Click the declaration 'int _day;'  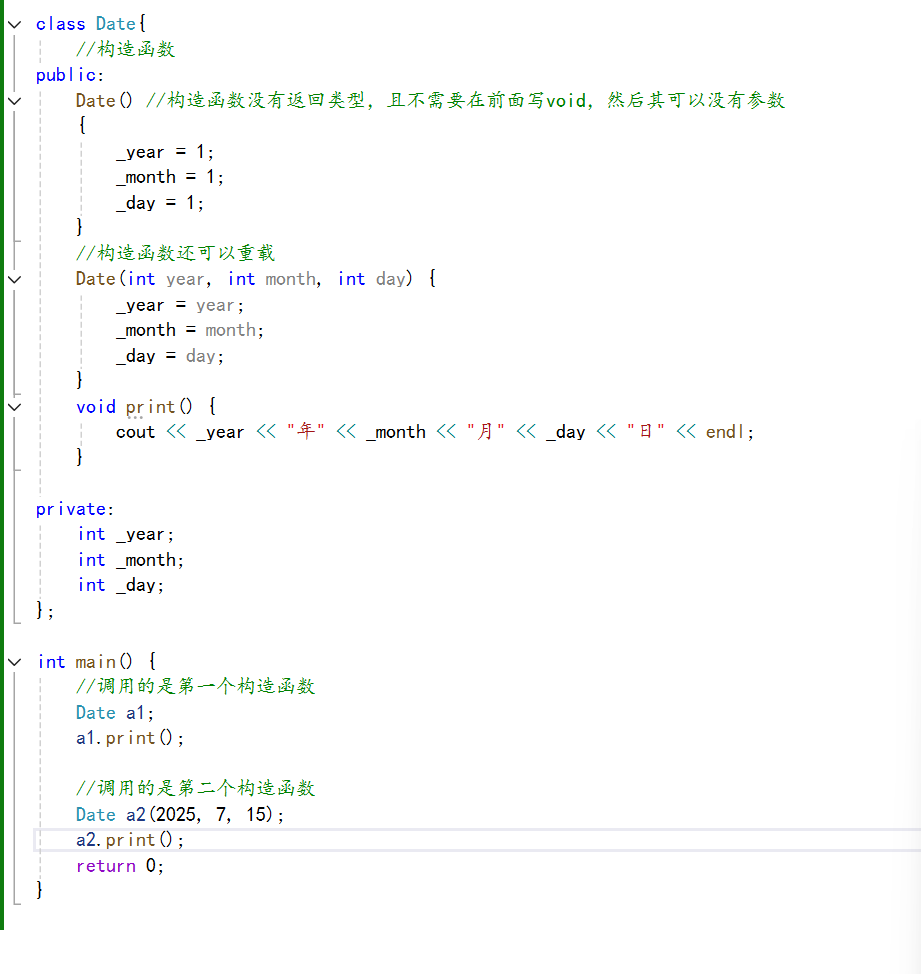point(120,585)
